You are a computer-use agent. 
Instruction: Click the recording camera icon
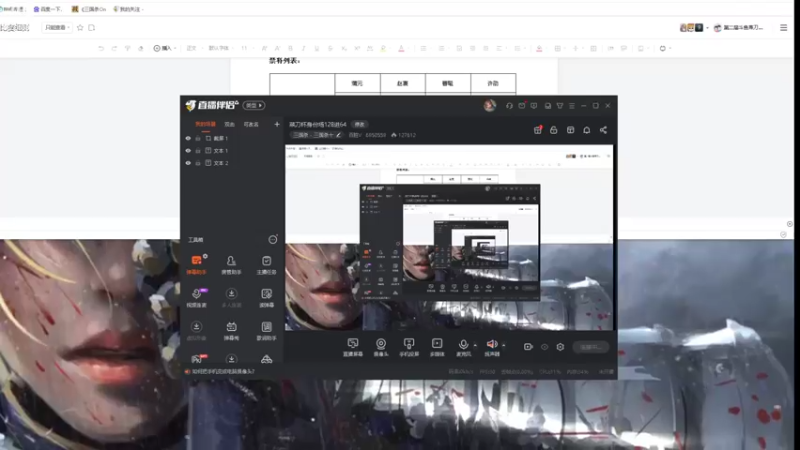(x=528, y=347)
